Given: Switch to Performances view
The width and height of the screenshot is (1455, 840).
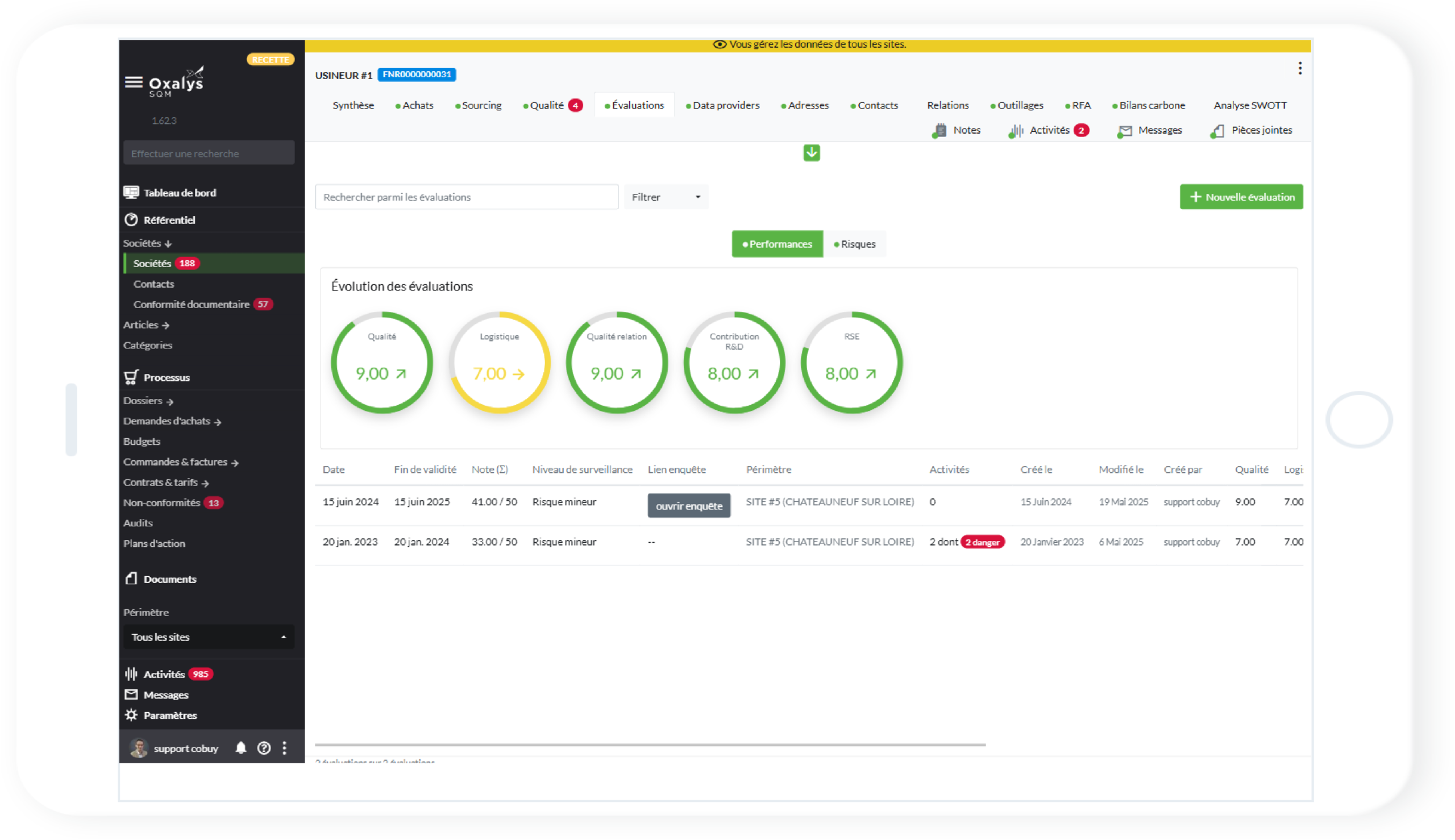Looking at the screenshot, I should coord(776,244).
